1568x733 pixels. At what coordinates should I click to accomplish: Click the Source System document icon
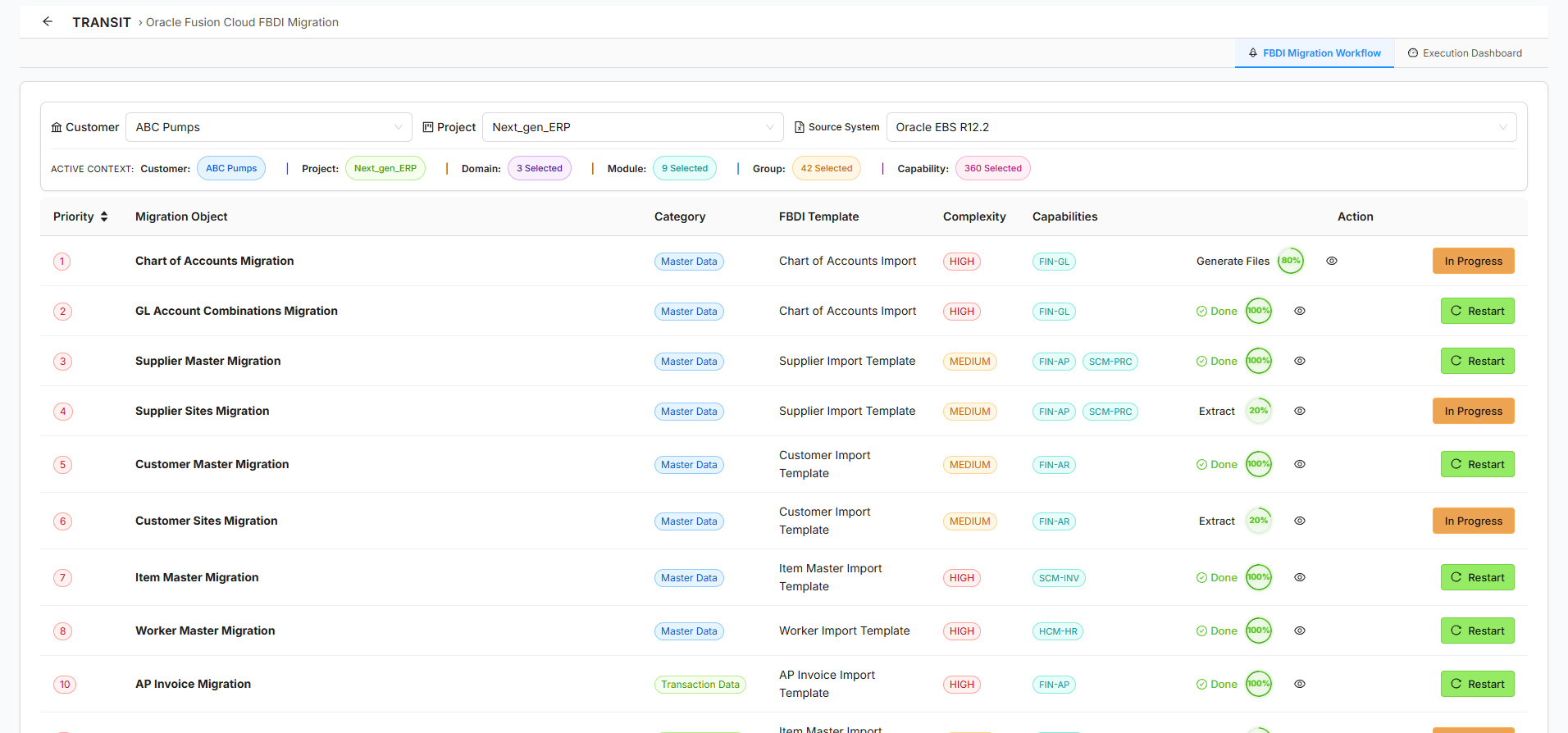click(800, 127)
